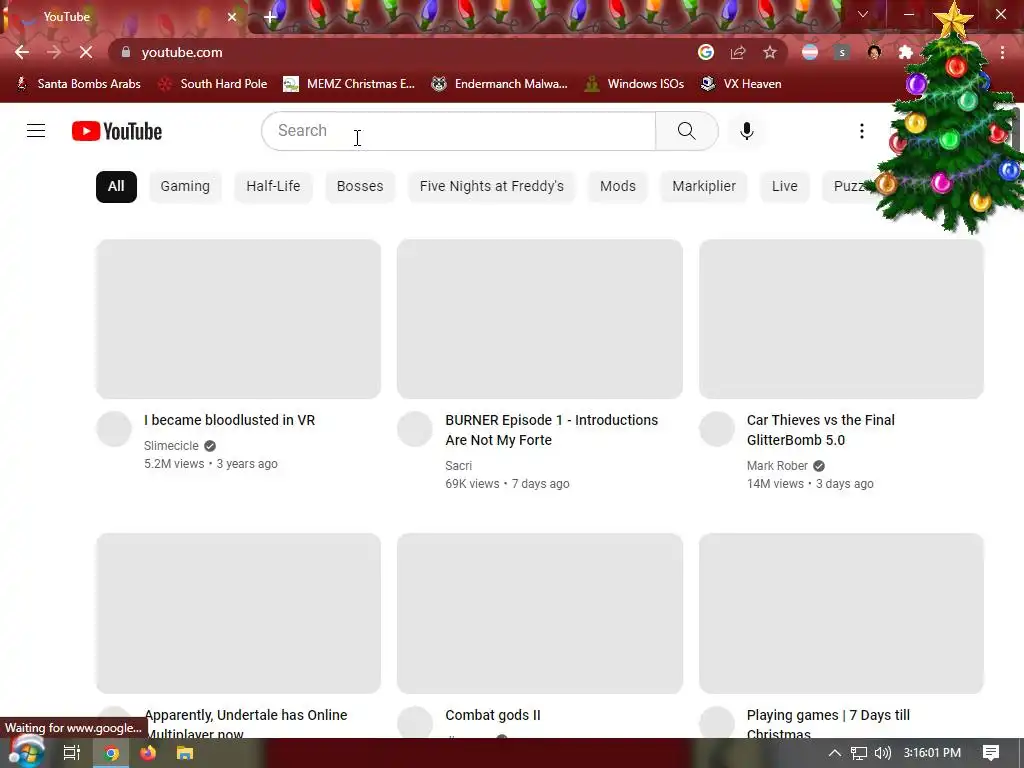Open Apparently, Undertale has Online video

pyautogui.click(x=246, y=724)
